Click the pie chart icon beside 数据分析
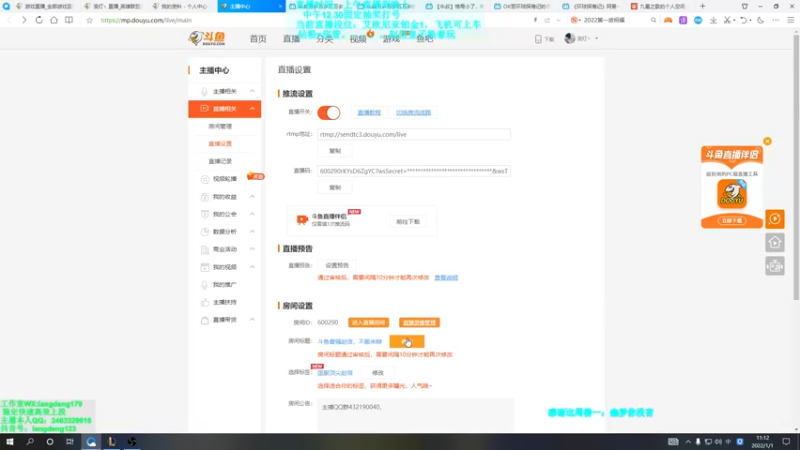This screenshot has height=450, width=800. tap(205, 232)
